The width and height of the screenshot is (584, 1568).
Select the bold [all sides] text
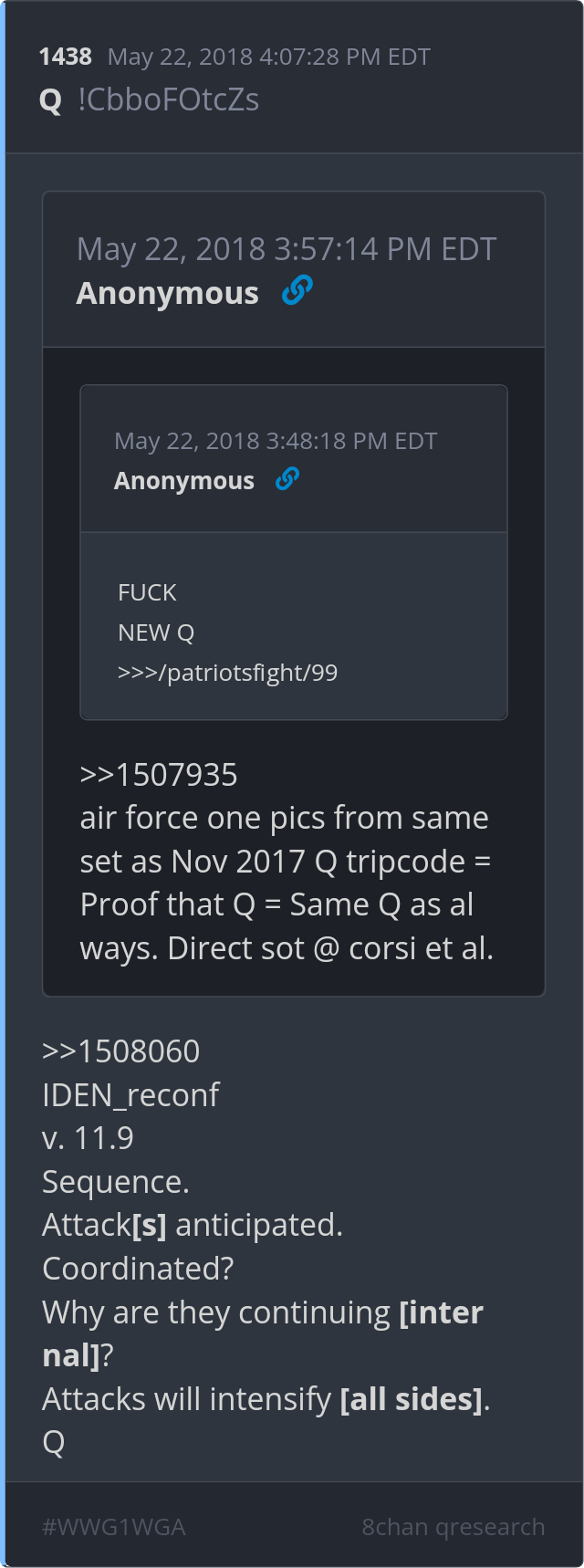(412, 1398)
